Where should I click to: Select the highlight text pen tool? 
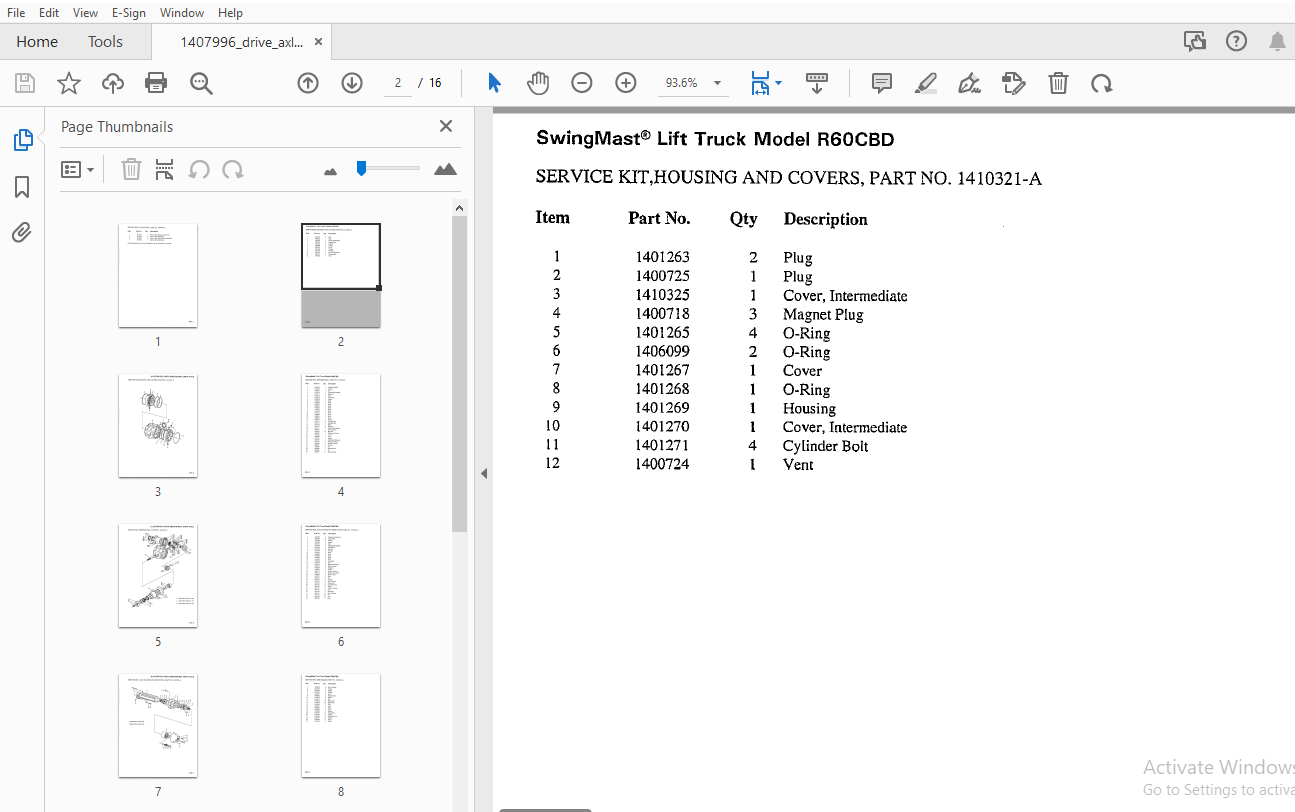click(x=926, y=83)
